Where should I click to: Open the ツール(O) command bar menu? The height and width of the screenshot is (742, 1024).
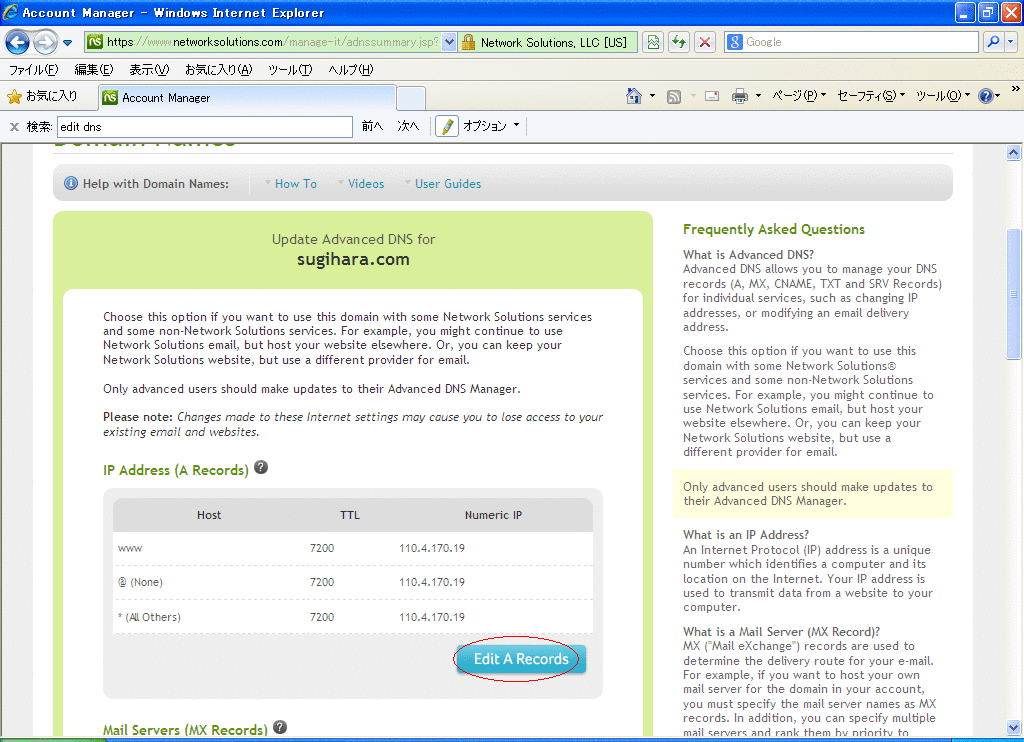[x=943, y=96]
